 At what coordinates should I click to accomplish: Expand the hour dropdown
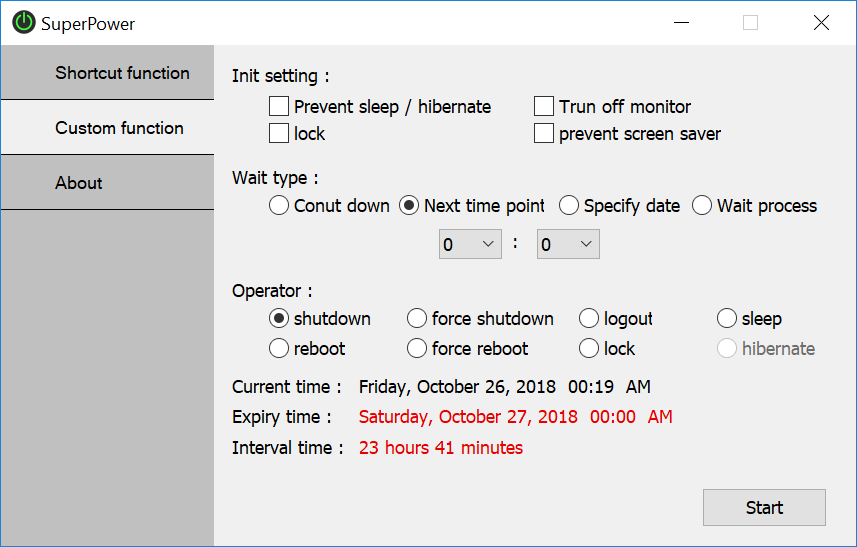(x=470, y=244)
